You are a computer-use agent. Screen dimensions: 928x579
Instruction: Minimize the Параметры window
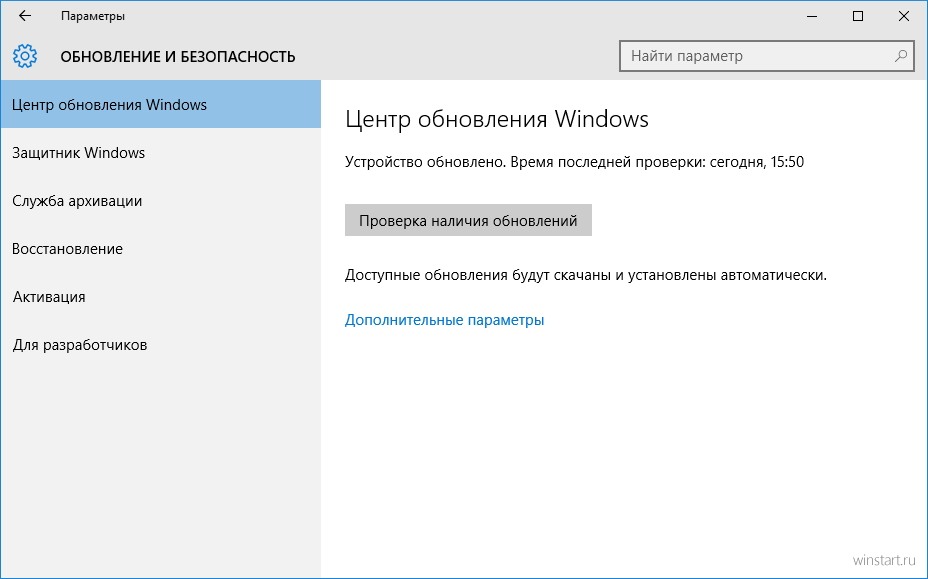coord(812,17)
